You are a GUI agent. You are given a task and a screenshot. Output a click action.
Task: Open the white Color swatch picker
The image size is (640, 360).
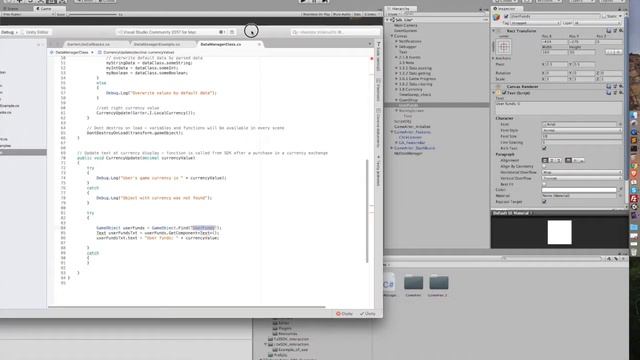pyautogui.click(x=579, y=190)
